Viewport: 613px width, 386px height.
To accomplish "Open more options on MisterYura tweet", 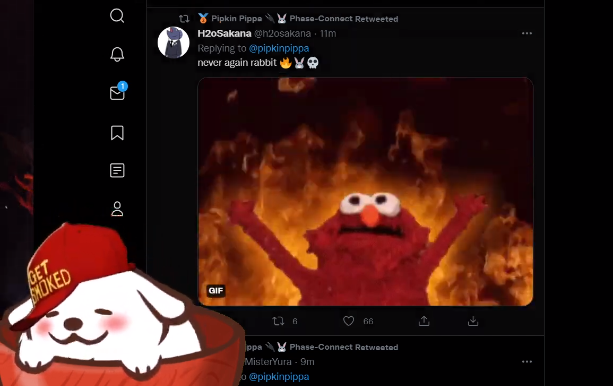I will (527, 362).
